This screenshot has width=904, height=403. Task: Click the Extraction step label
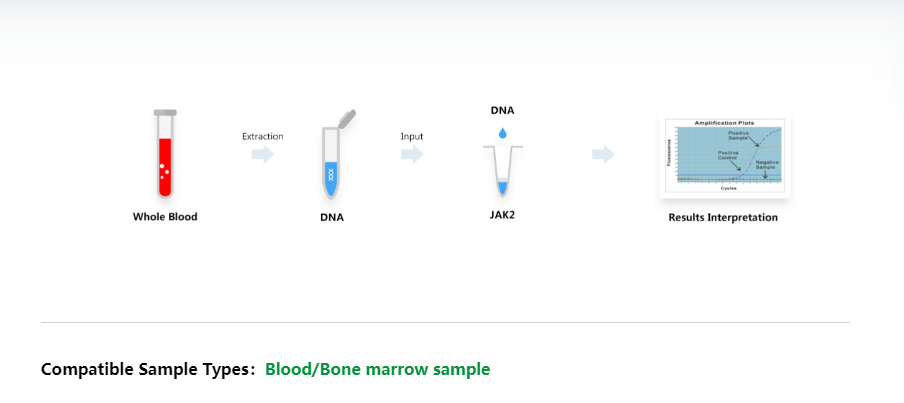coord(262,137)
